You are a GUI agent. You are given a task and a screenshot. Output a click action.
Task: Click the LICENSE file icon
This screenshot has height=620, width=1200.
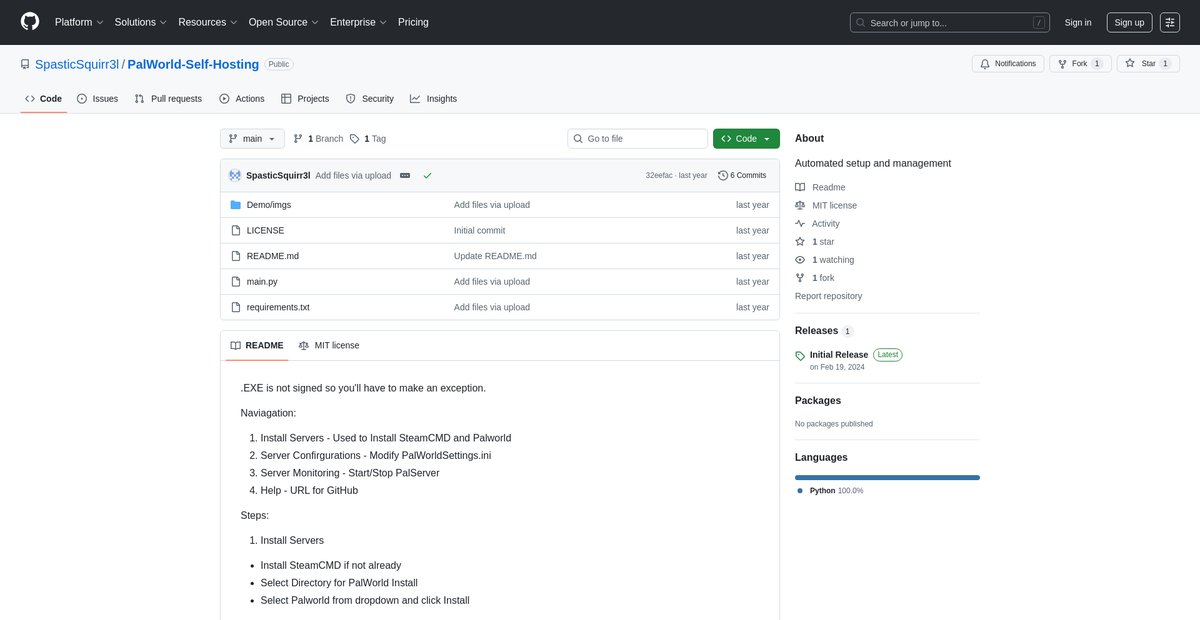236,230
